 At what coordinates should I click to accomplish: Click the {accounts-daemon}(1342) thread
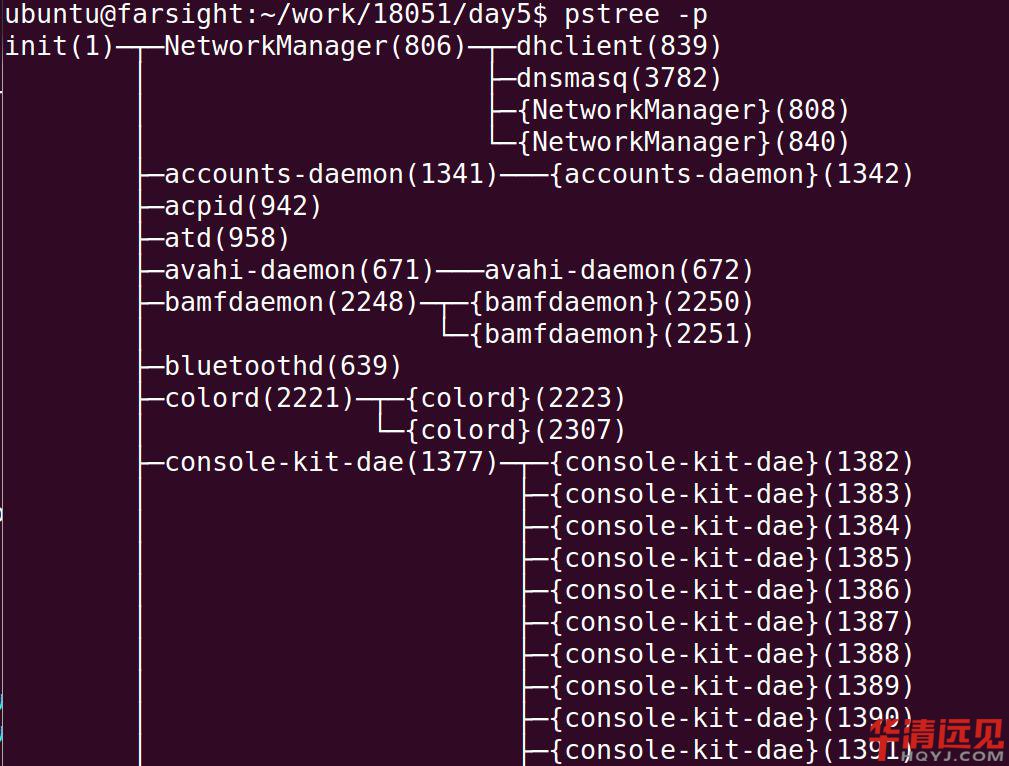pyautogui.click(x=732, y=174)
